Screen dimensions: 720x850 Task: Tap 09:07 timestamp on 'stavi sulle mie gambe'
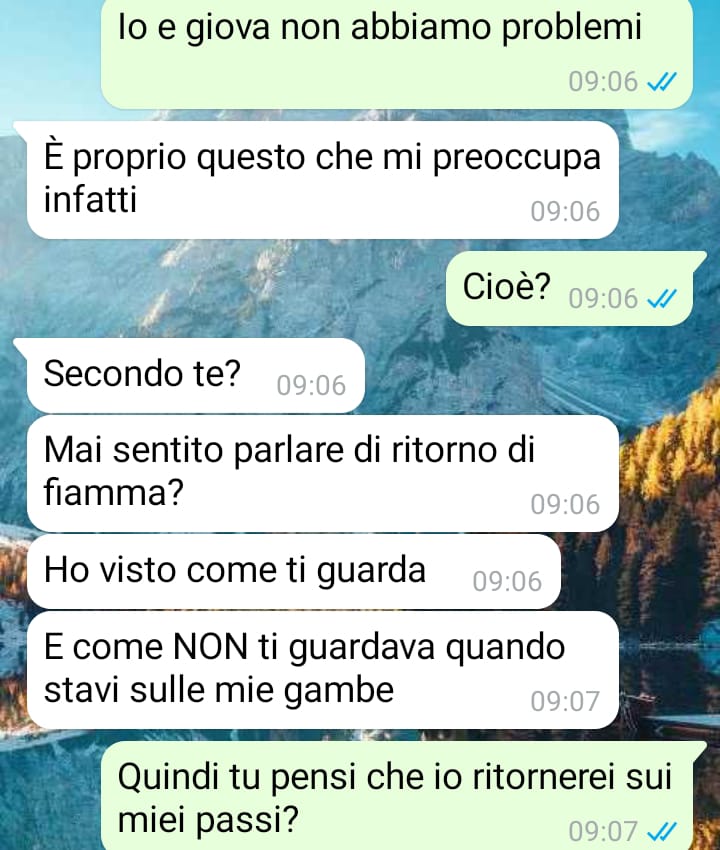pos(565,701)
